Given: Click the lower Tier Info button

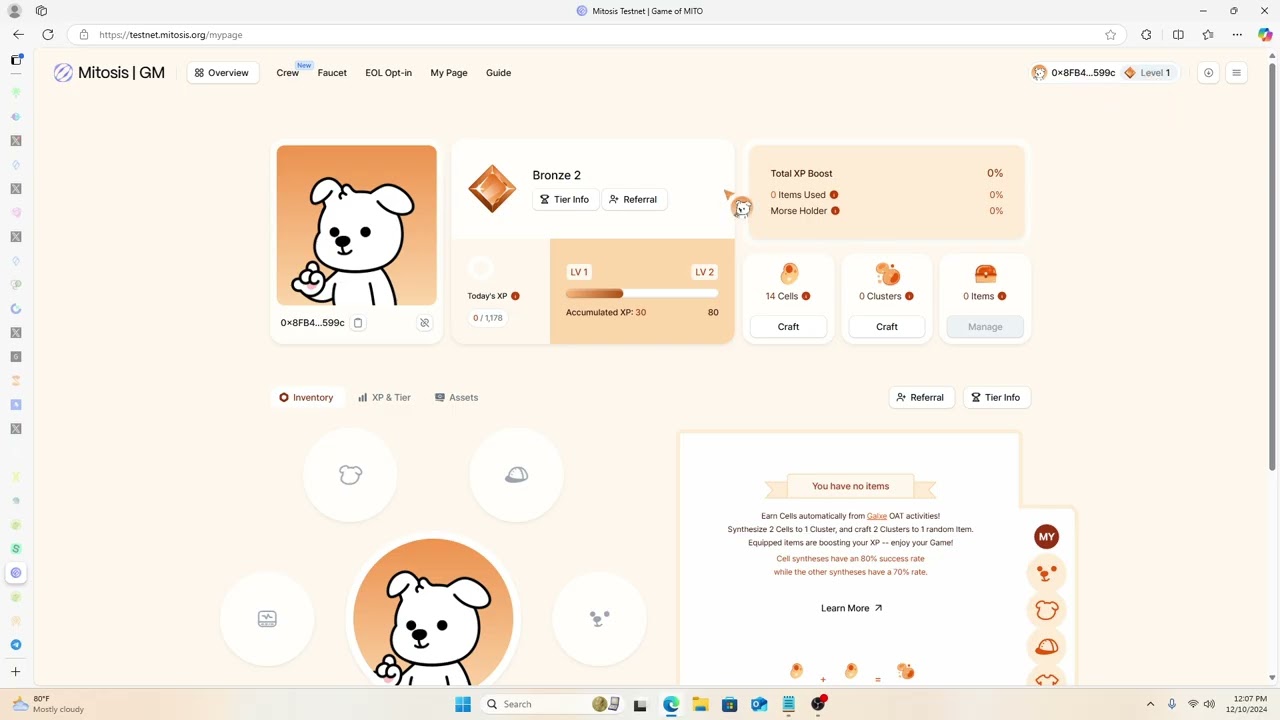Looking at the screenshot, I should 996,397.
